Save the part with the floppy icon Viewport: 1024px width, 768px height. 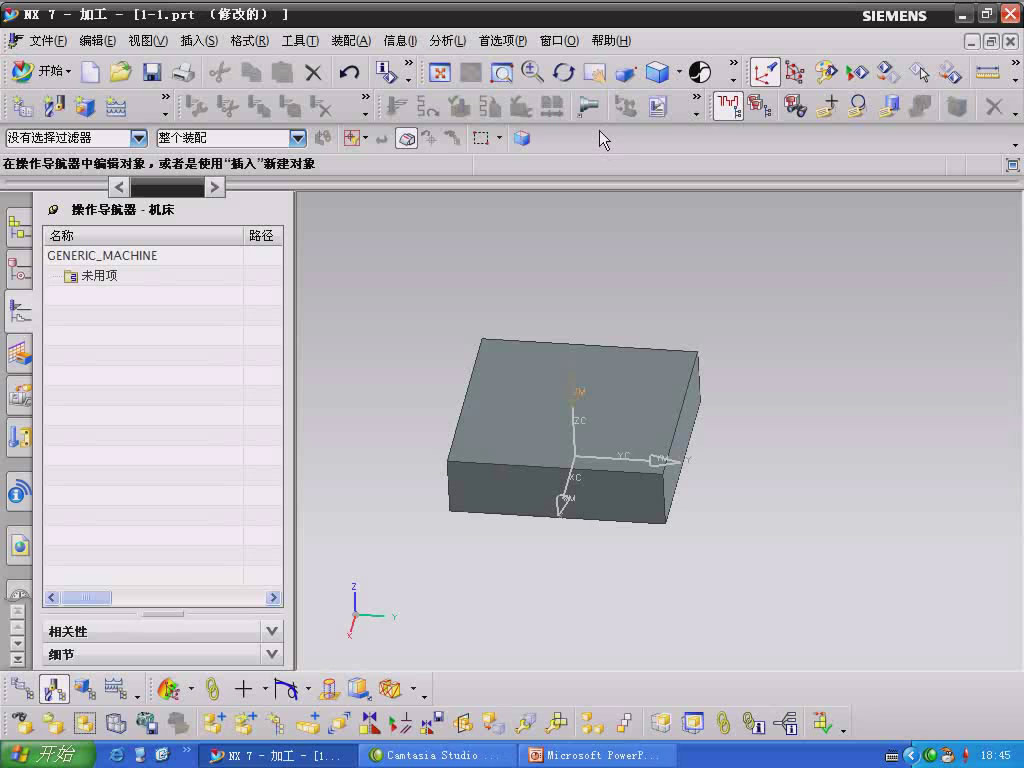tap(152, 72)
